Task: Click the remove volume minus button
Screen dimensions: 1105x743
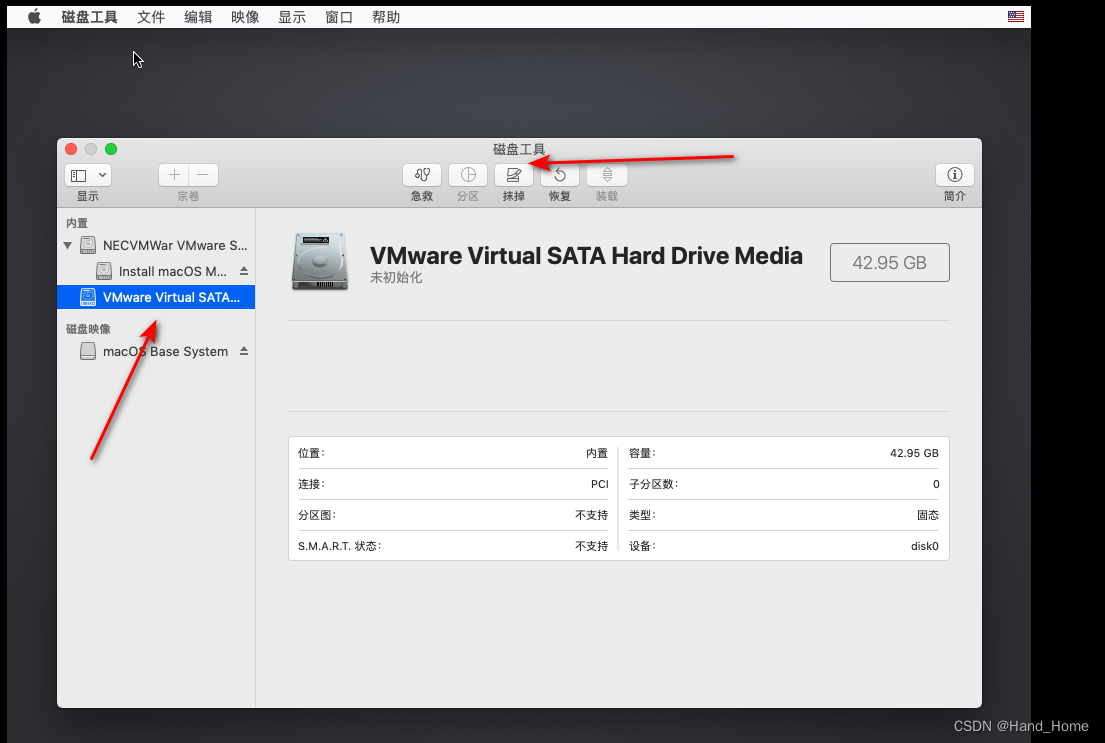Action: click(203, 175)
